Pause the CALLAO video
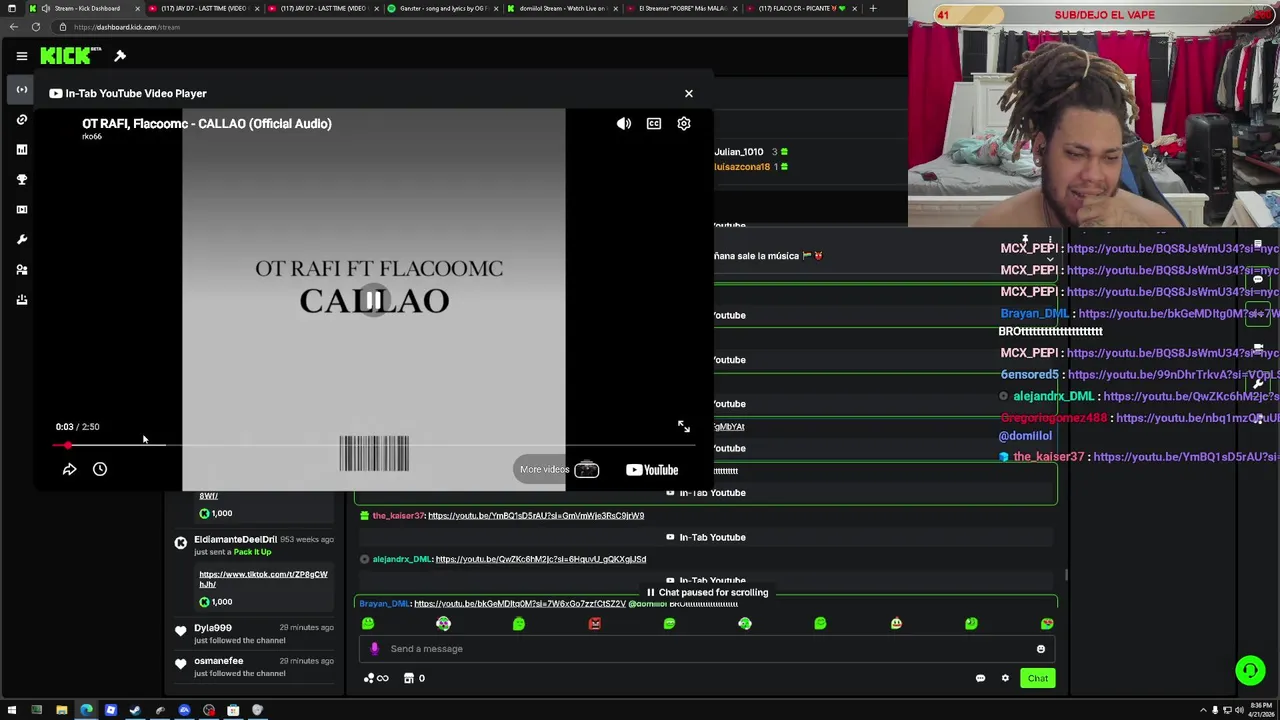The image size is (1280, 720). tap(373, 300)
